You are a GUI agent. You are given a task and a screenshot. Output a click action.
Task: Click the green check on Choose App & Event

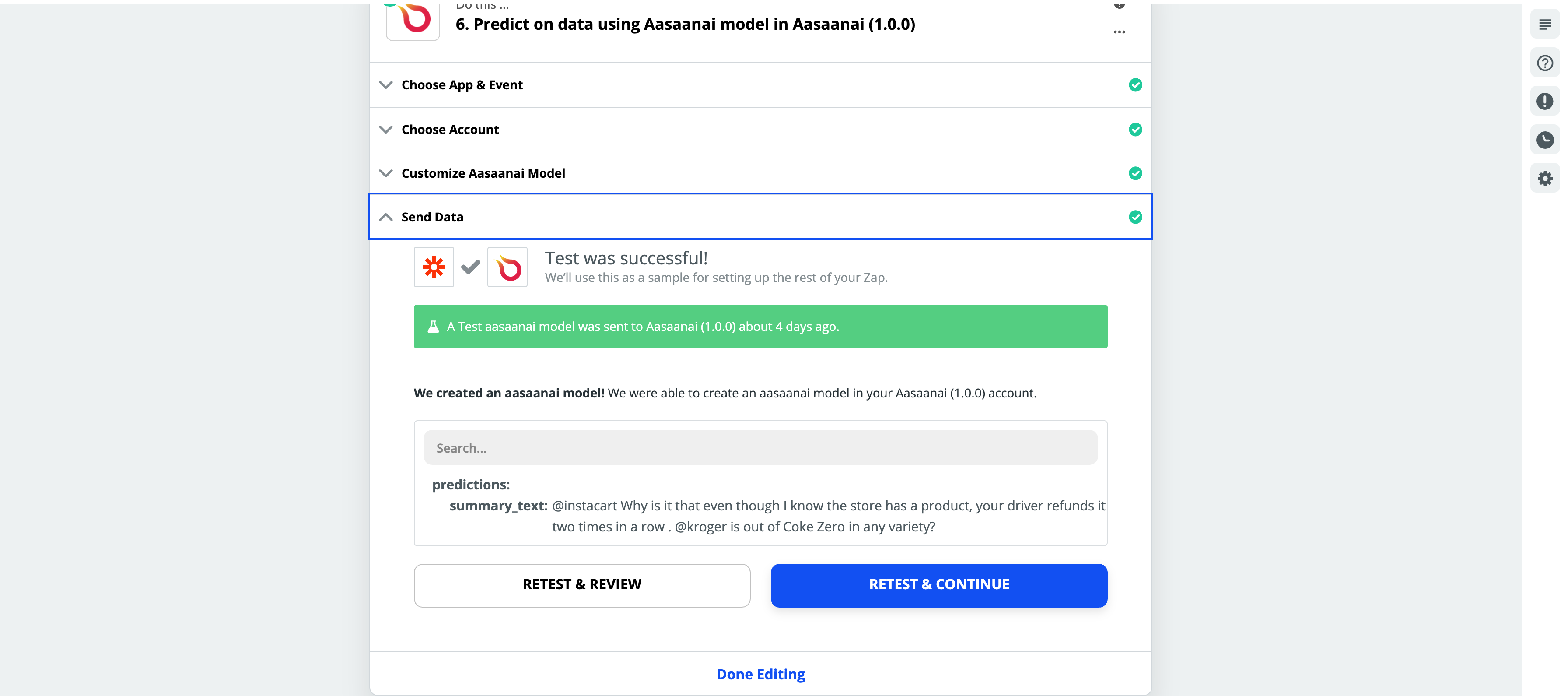[x=1134, y=84]
